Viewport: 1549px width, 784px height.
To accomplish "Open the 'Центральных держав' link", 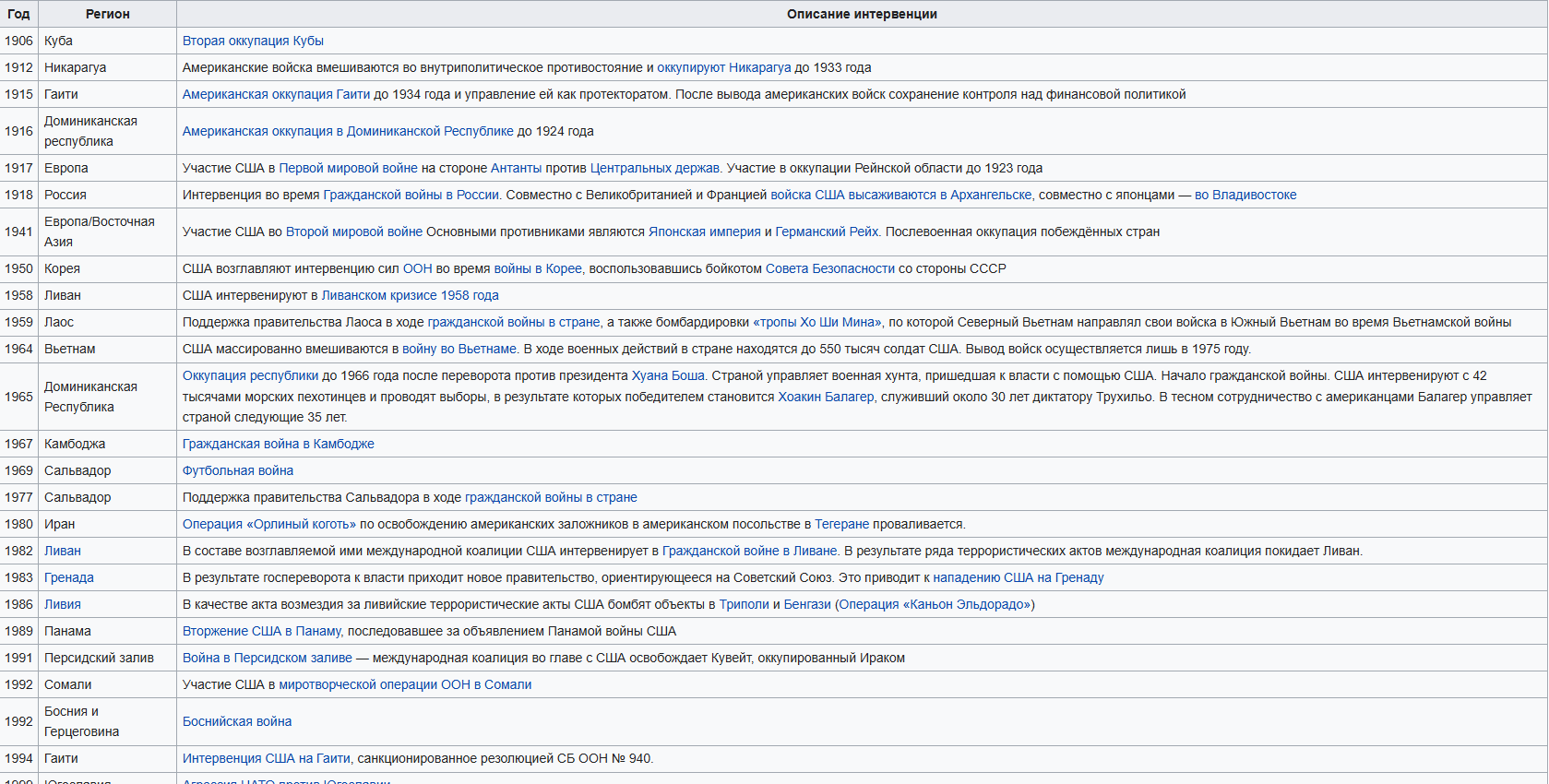I will click(x=655, y=168).
